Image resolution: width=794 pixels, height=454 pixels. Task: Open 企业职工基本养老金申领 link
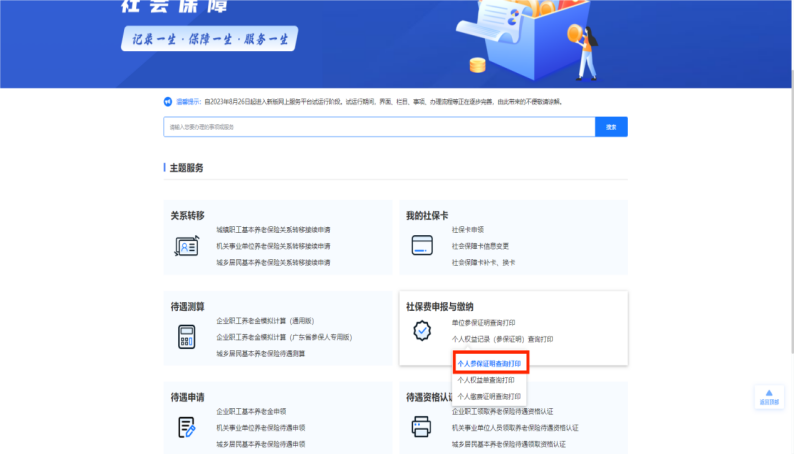[x=251, y=411]
